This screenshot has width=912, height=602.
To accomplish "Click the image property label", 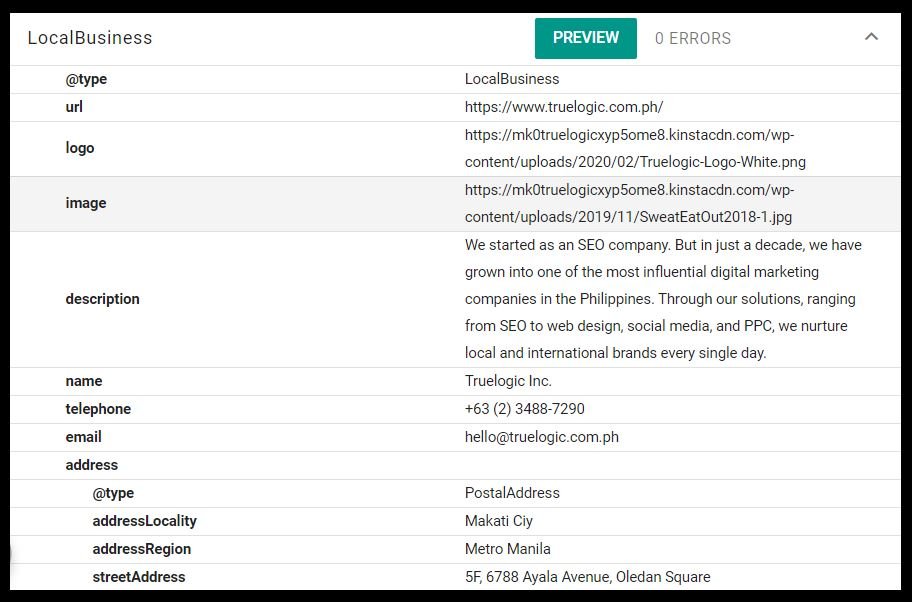I will click(x=86, y=204).
